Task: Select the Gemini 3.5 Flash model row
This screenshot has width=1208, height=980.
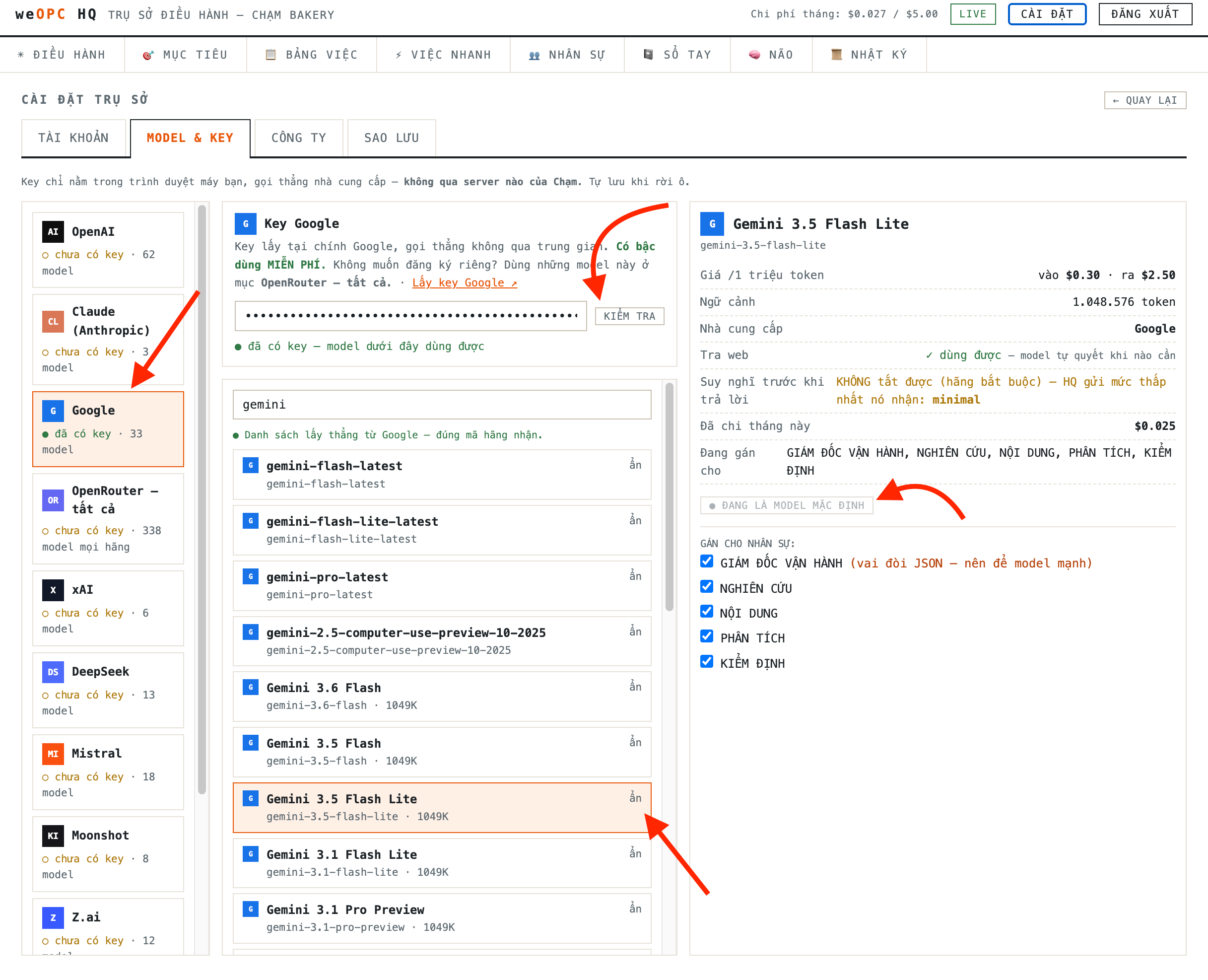Action: 442,752
